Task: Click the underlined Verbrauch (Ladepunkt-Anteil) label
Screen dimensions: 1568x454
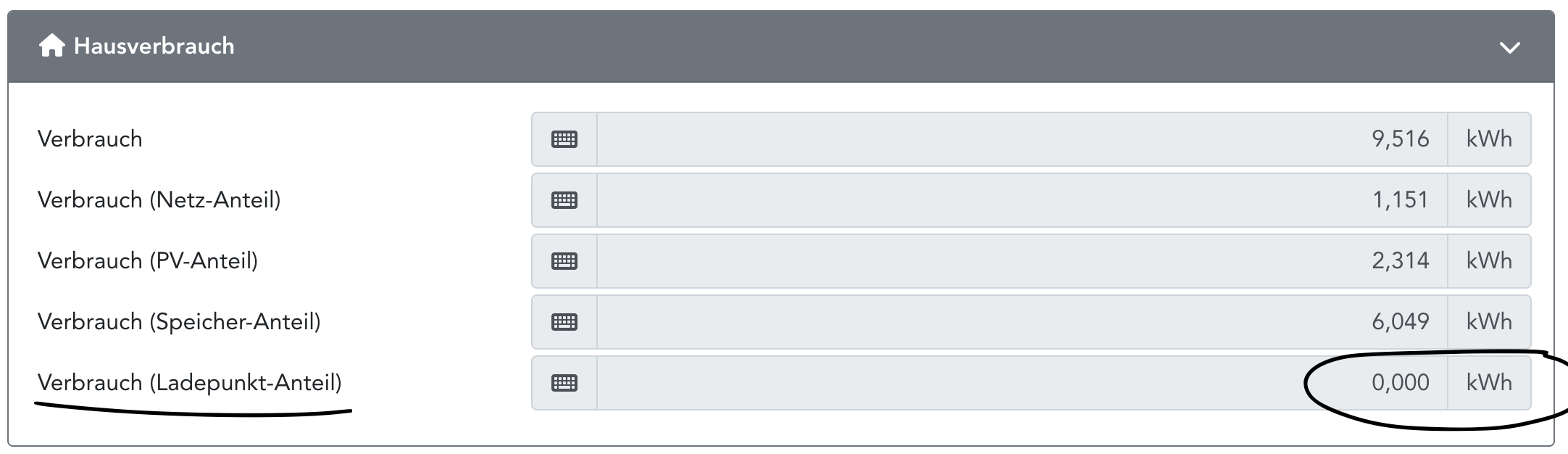Action: 189,383
